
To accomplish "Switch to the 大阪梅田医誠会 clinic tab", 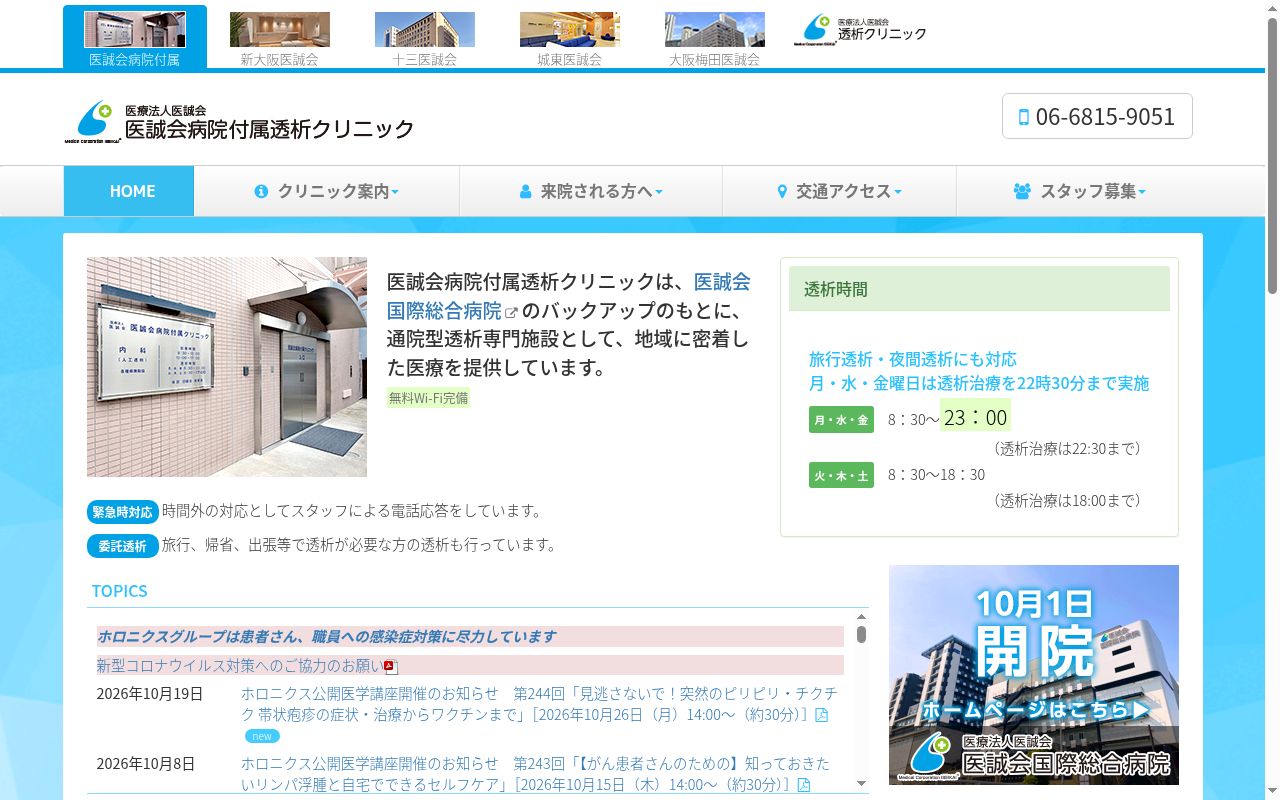I will coord(715,38).
